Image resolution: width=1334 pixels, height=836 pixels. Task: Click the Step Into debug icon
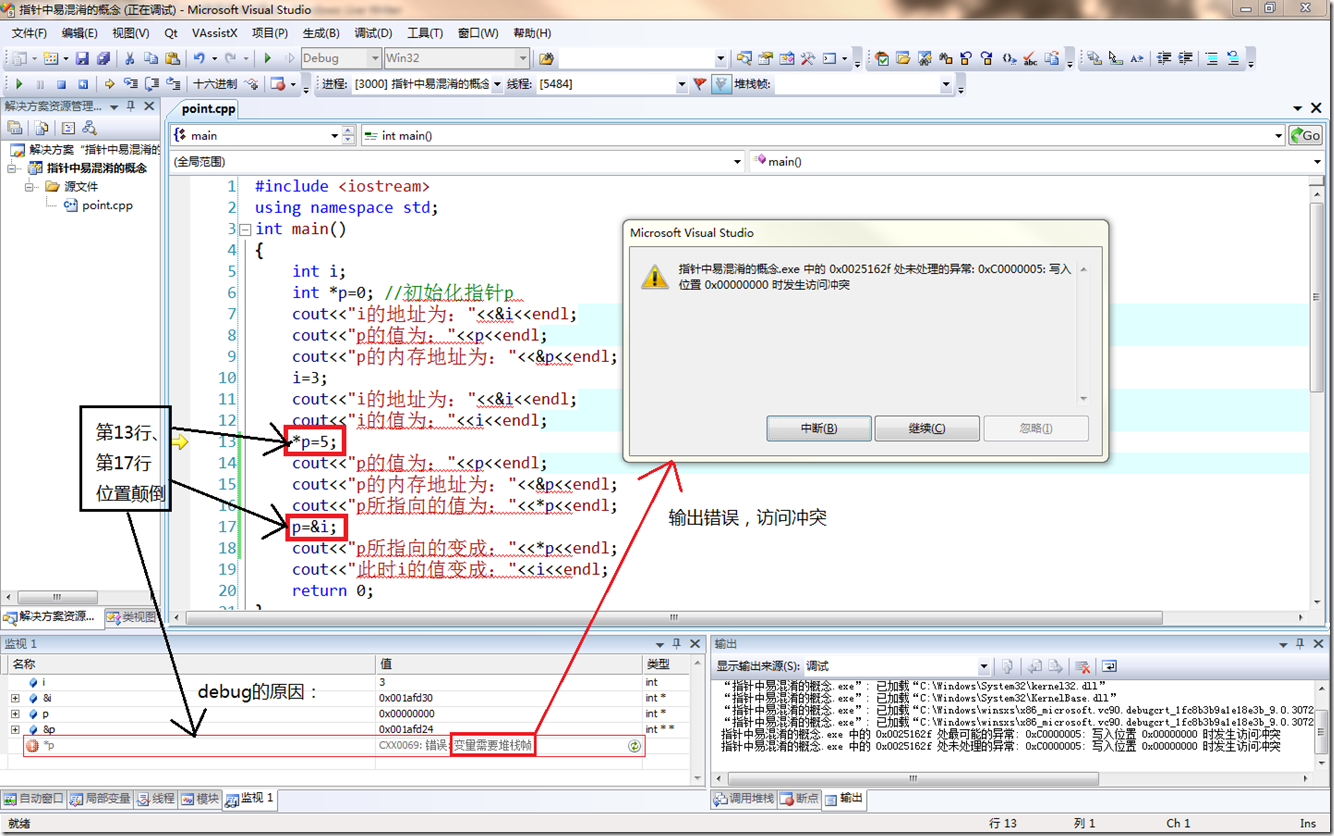click(x=130, y=84)
